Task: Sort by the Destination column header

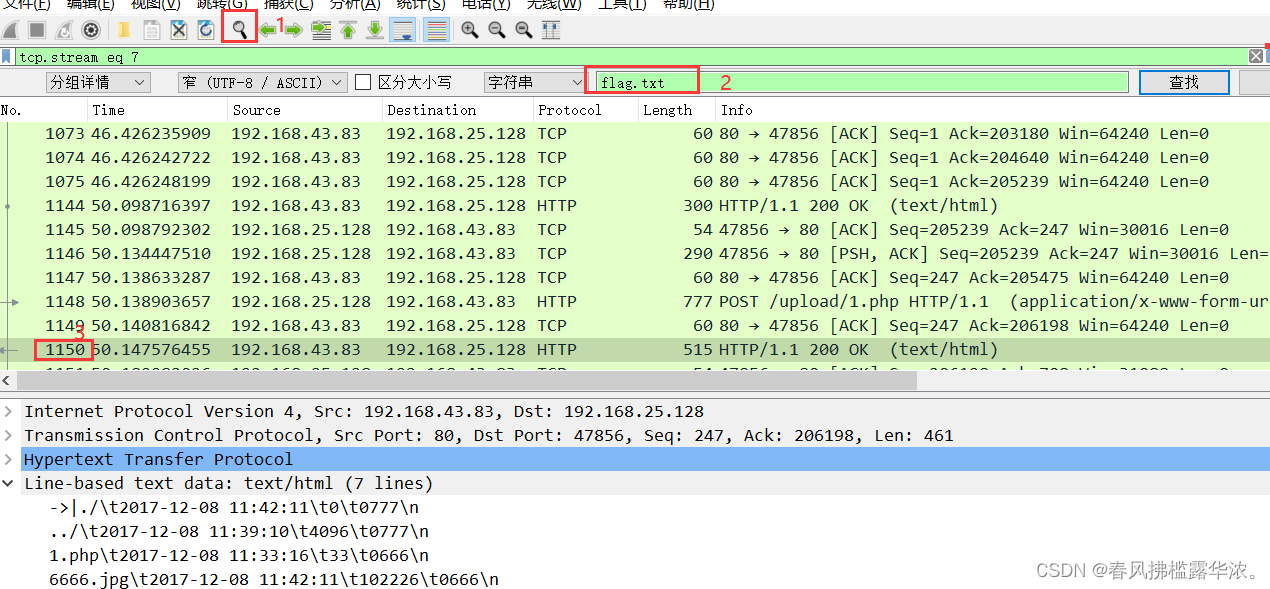Action: pyautogui.click(x=458, y=110)
